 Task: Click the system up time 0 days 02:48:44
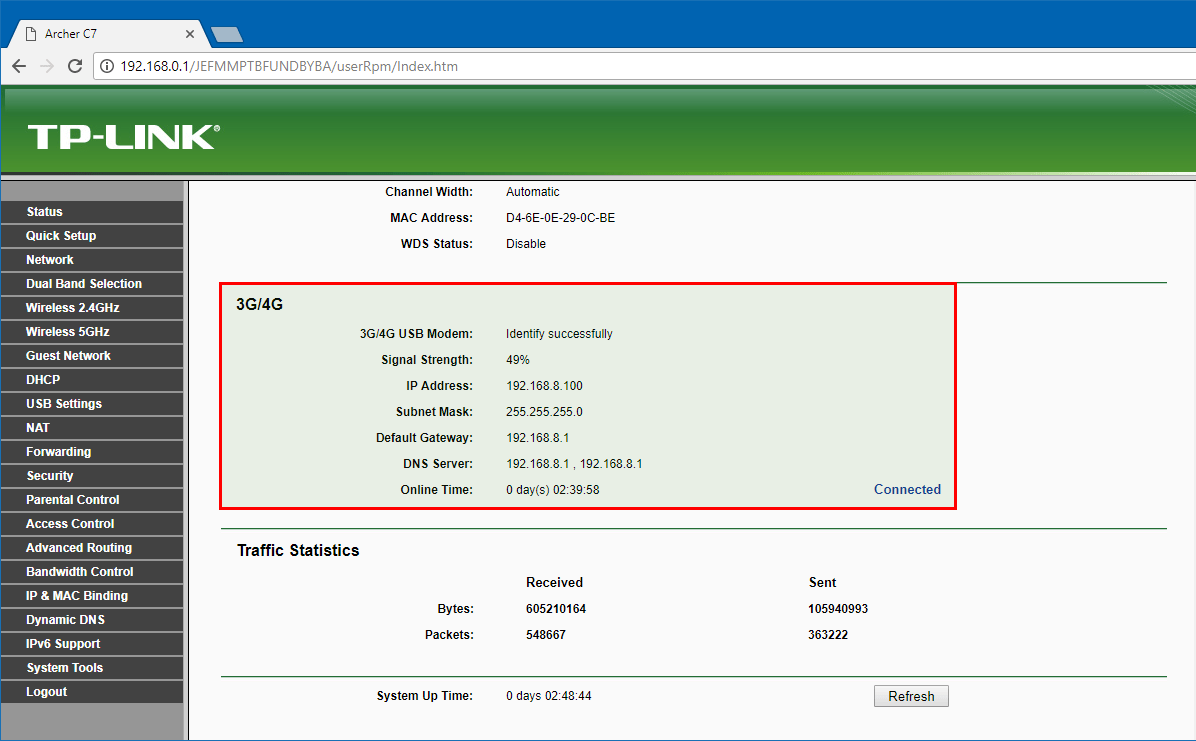pos(549,696)
